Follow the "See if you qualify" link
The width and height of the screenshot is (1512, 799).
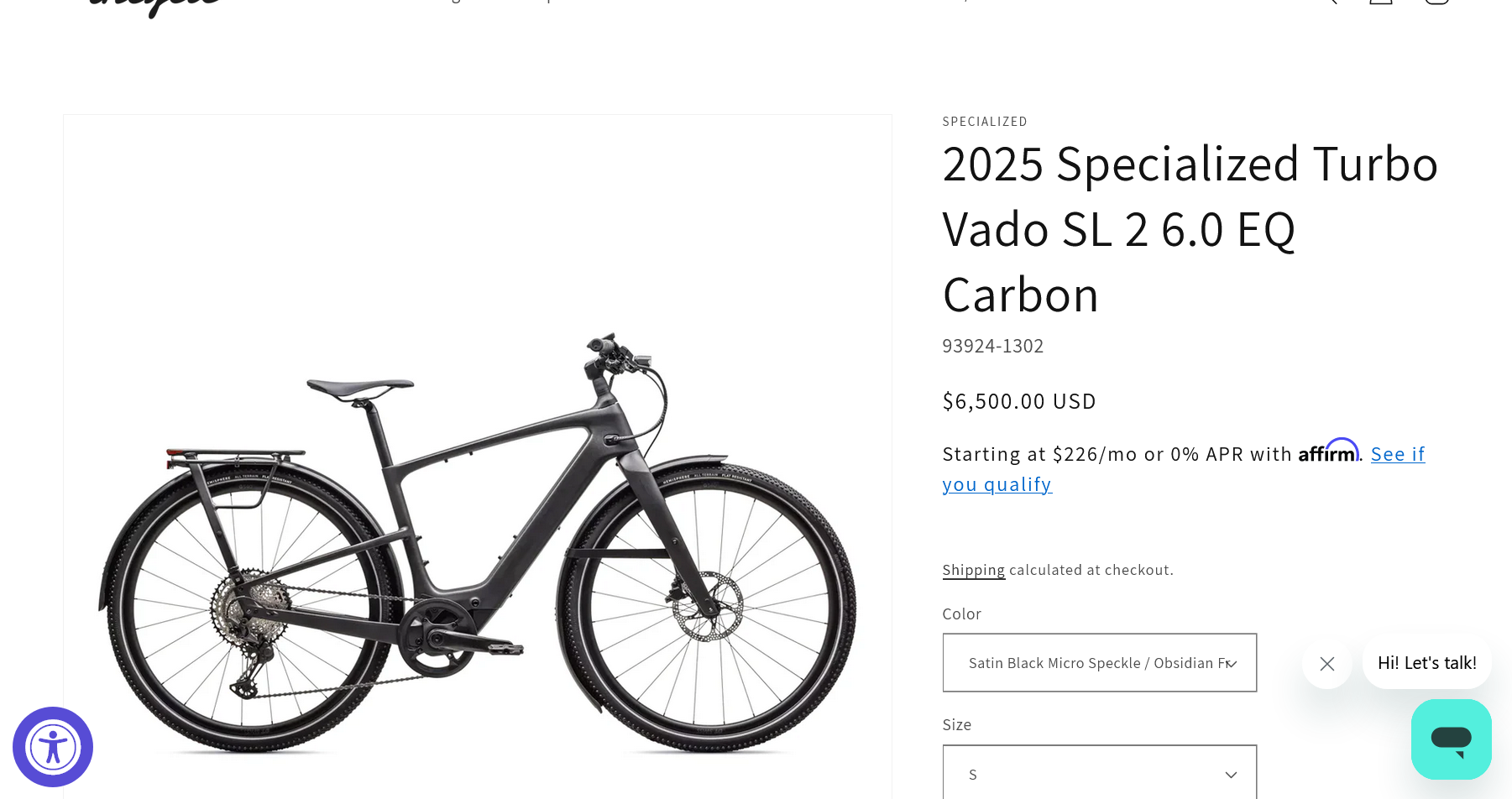(1397, 455)
